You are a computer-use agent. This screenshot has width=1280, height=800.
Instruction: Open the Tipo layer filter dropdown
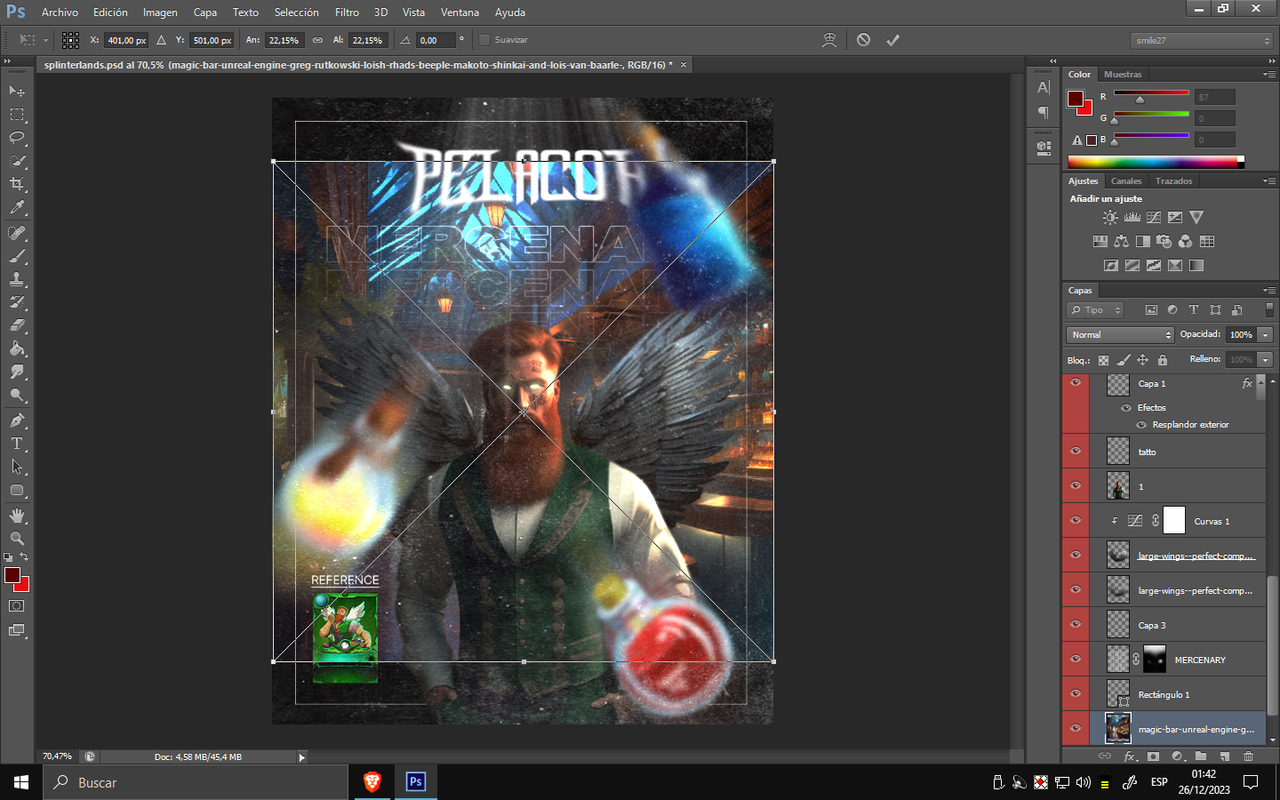(1095, 310)
